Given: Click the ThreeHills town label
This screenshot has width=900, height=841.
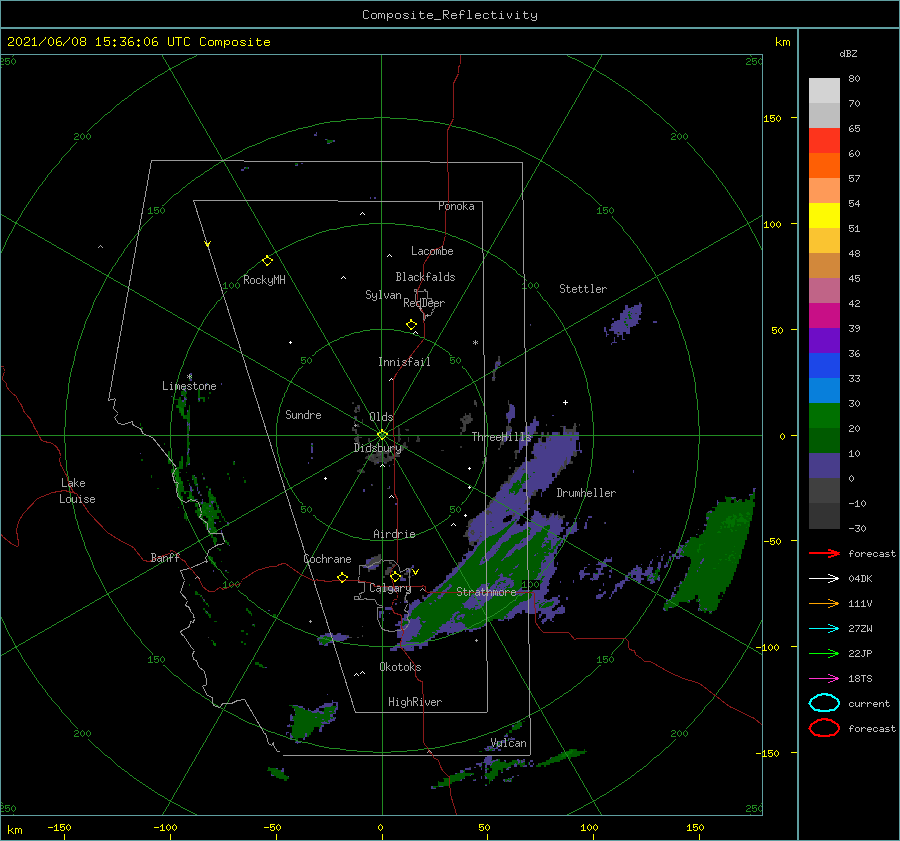Looking at the screenshot, I should [x=501, y=437].
